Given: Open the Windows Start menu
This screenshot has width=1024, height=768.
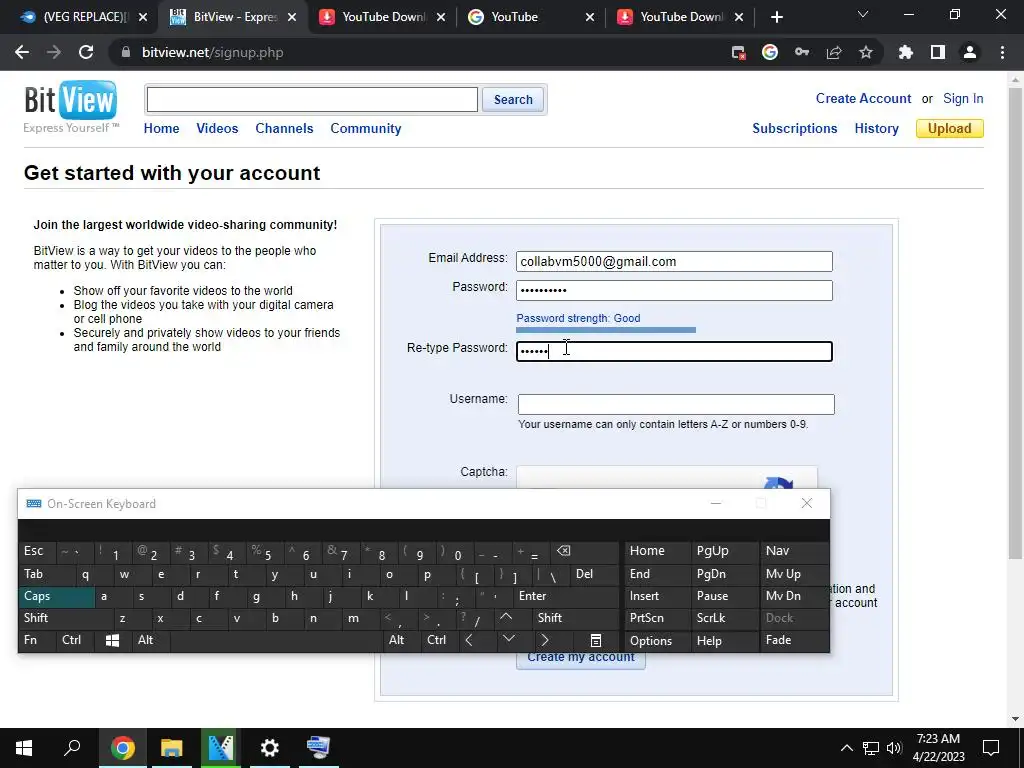Looking at the screenshot, I should tap(24, 748).
